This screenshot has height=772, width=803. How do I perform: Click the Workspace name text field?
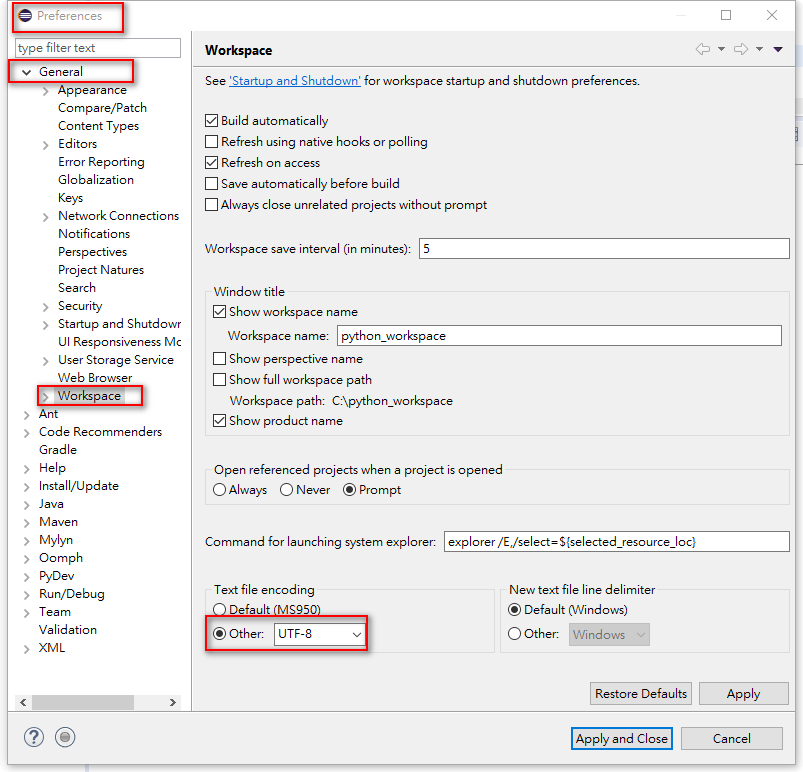559,336
